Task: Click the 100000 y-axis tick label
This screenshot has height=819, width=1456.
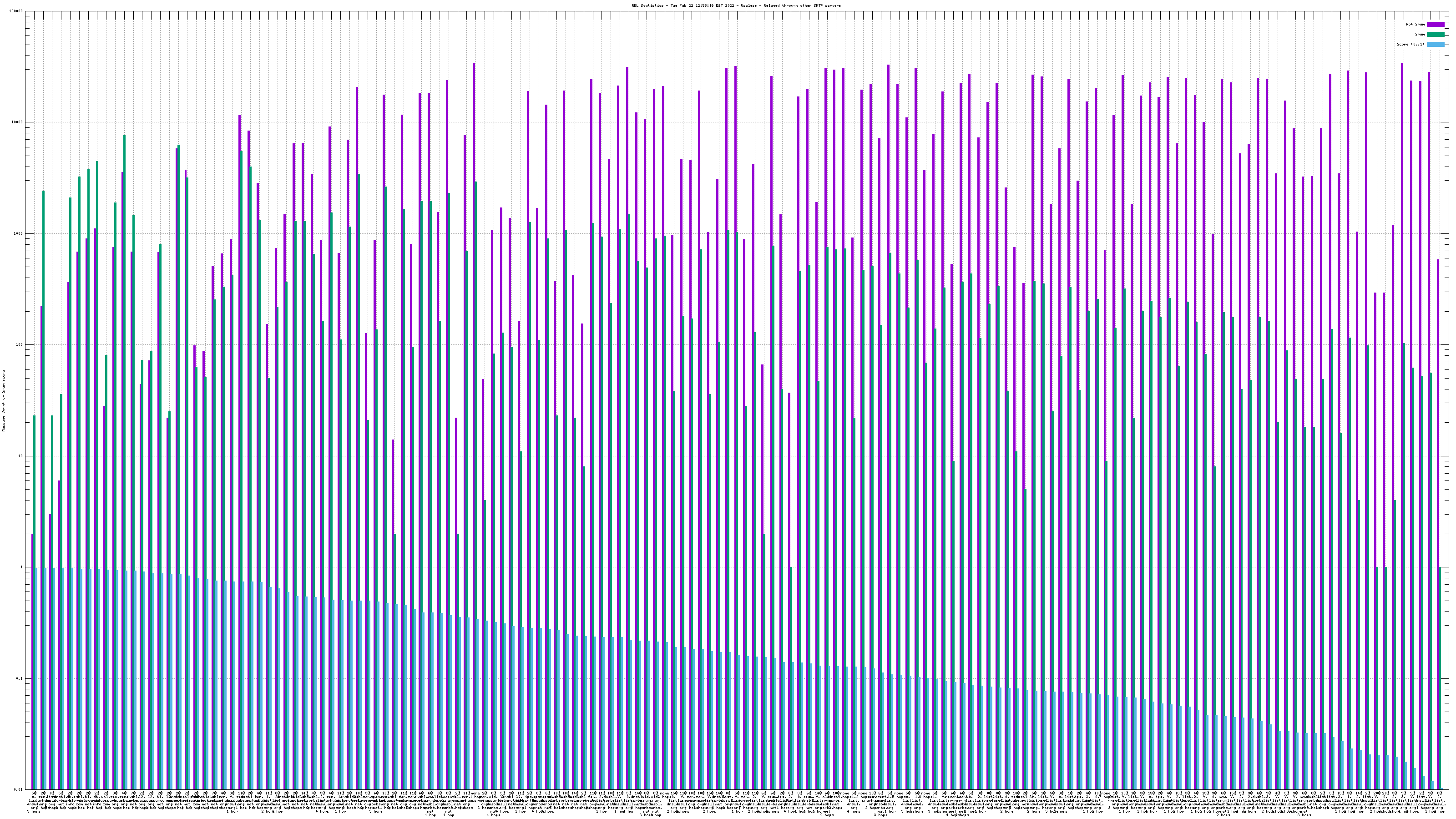Action: 17,11
